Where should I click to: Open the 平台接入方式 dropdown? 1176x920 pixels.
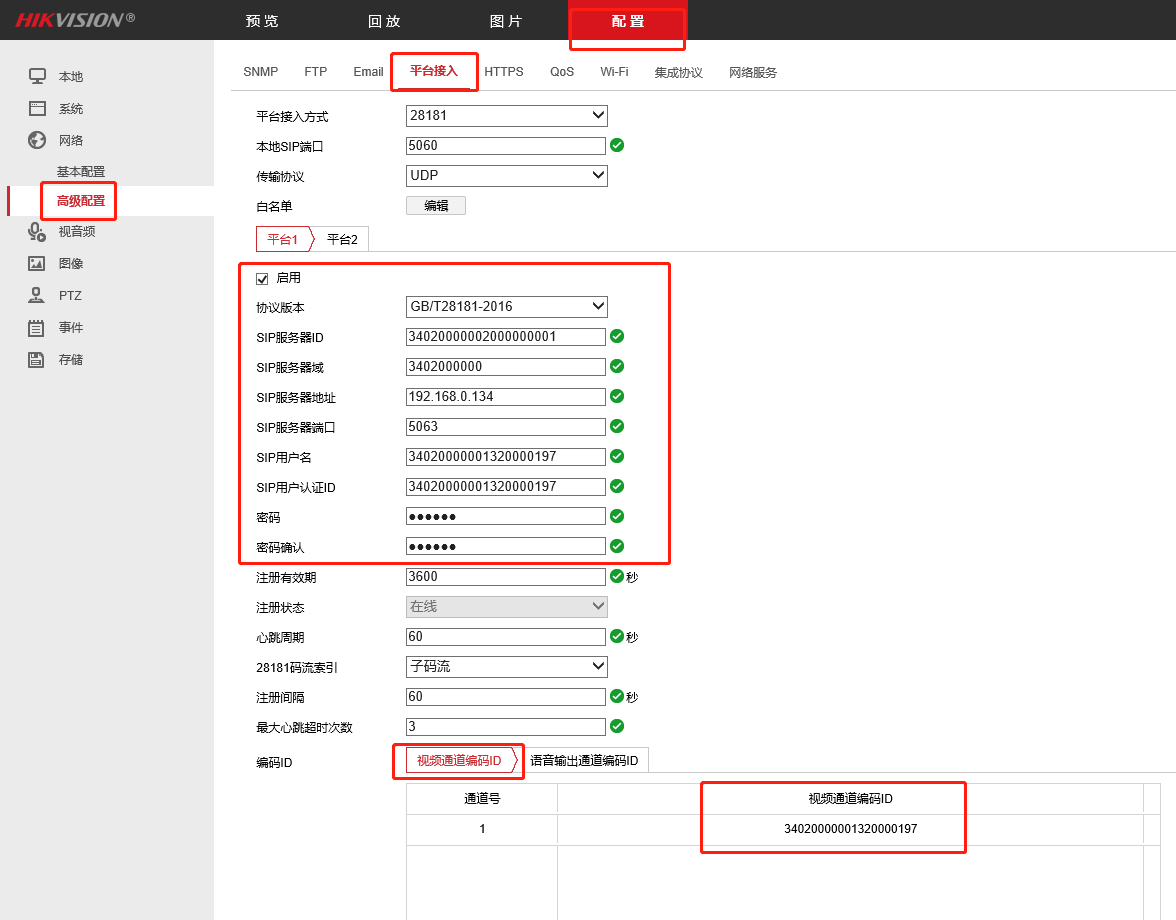tap(506, 116)
